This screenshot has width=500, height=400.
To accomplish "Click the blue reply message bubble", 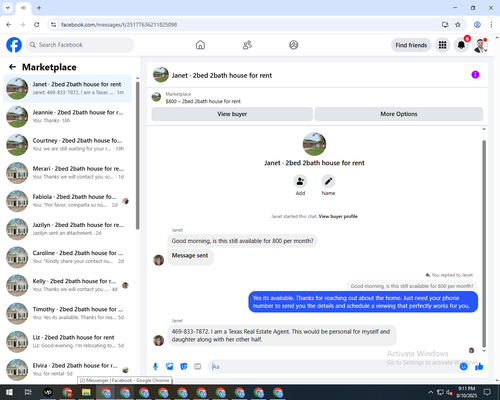I will pos(363,302).
